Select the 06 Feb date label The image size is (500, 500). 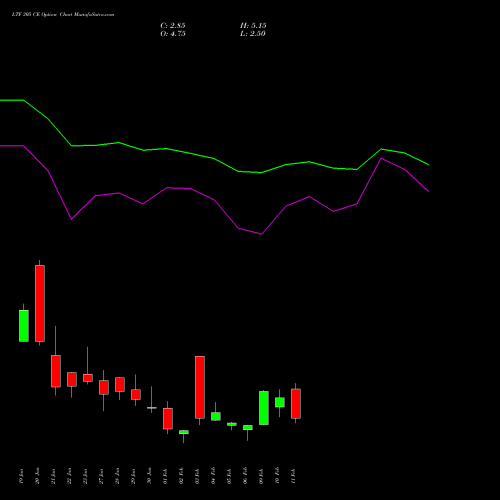[246, 476]
